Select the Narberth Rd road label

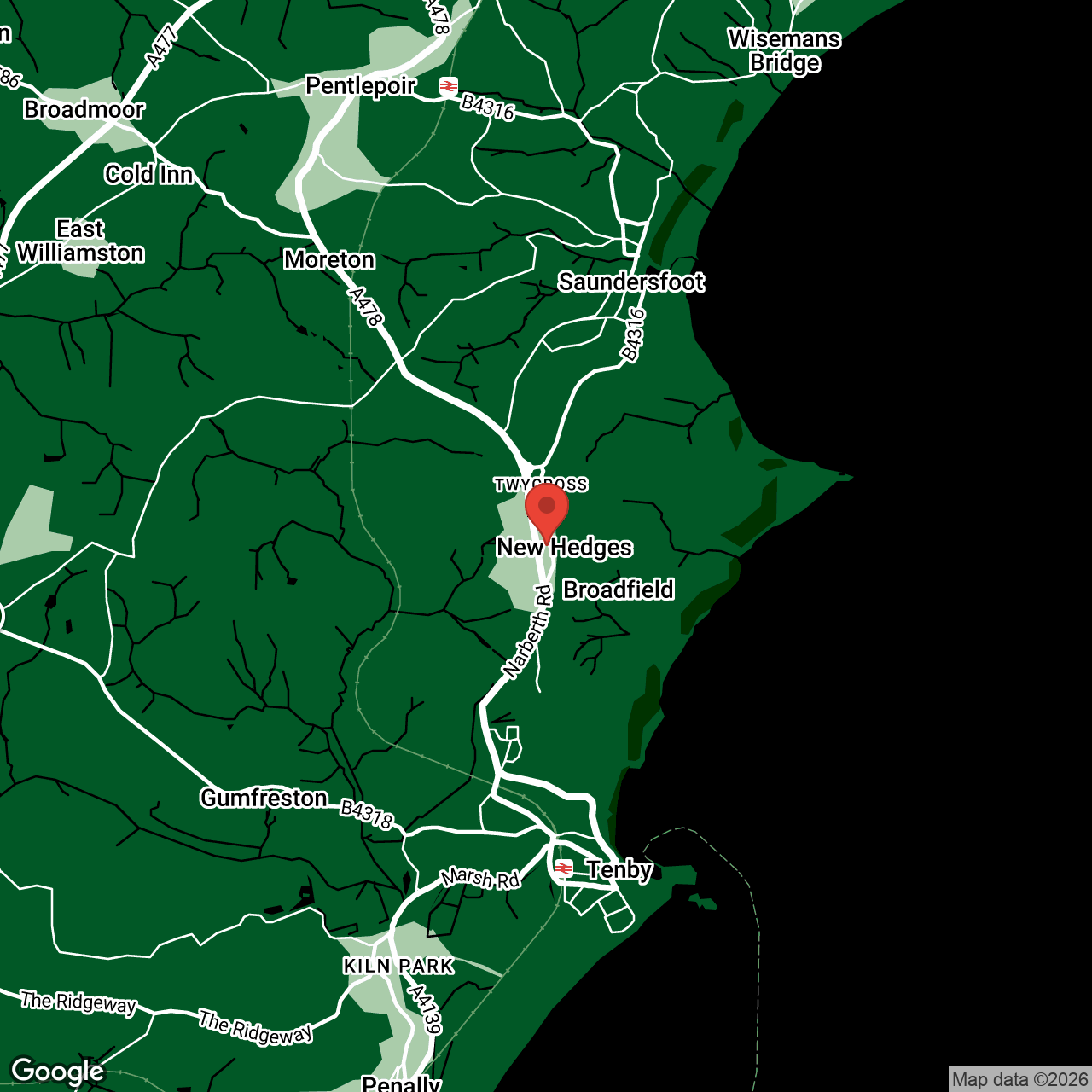click(x=528, y=632)
